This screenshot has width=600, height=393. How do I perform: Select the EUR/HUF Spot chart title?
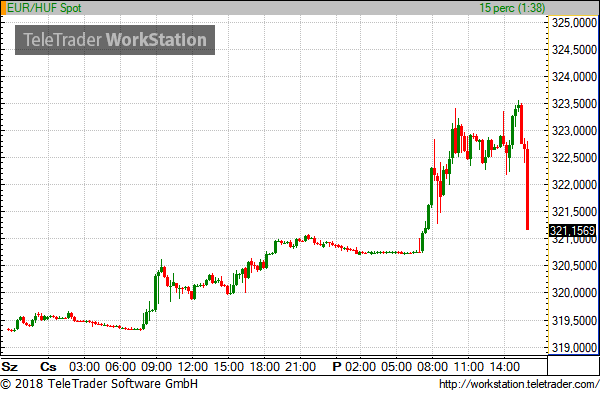point(44,8)
